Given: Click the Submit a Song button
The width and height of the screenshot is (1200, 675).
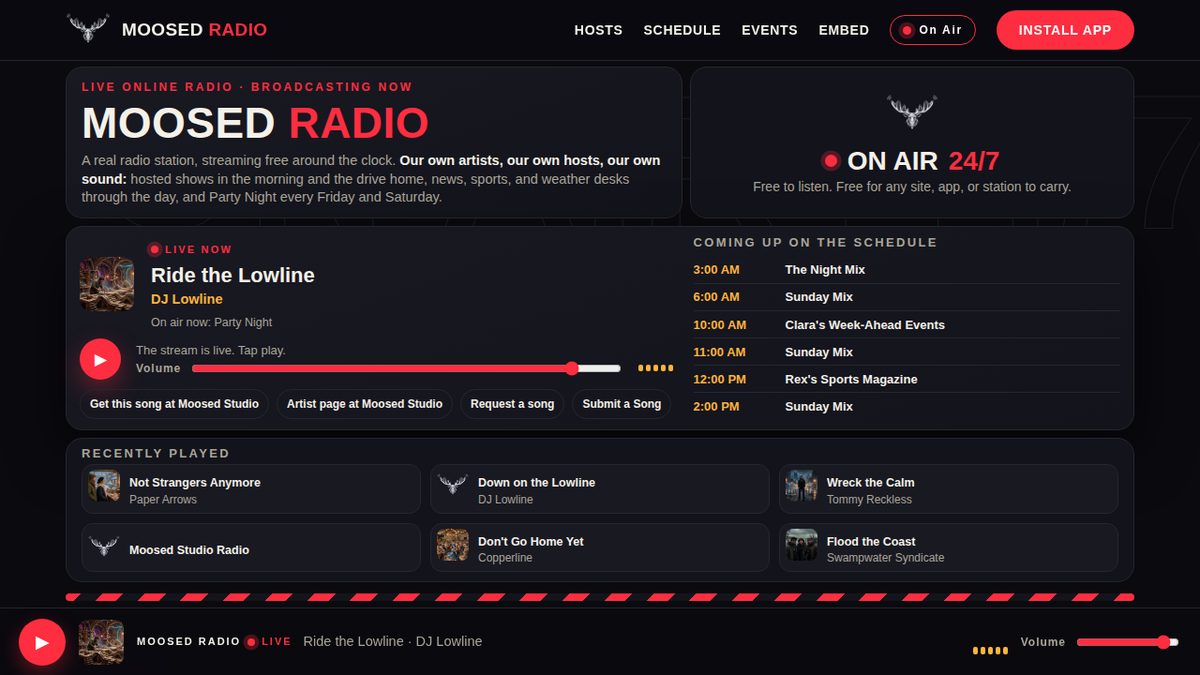Looking at the screenshot, I should (x=622, y=404).
